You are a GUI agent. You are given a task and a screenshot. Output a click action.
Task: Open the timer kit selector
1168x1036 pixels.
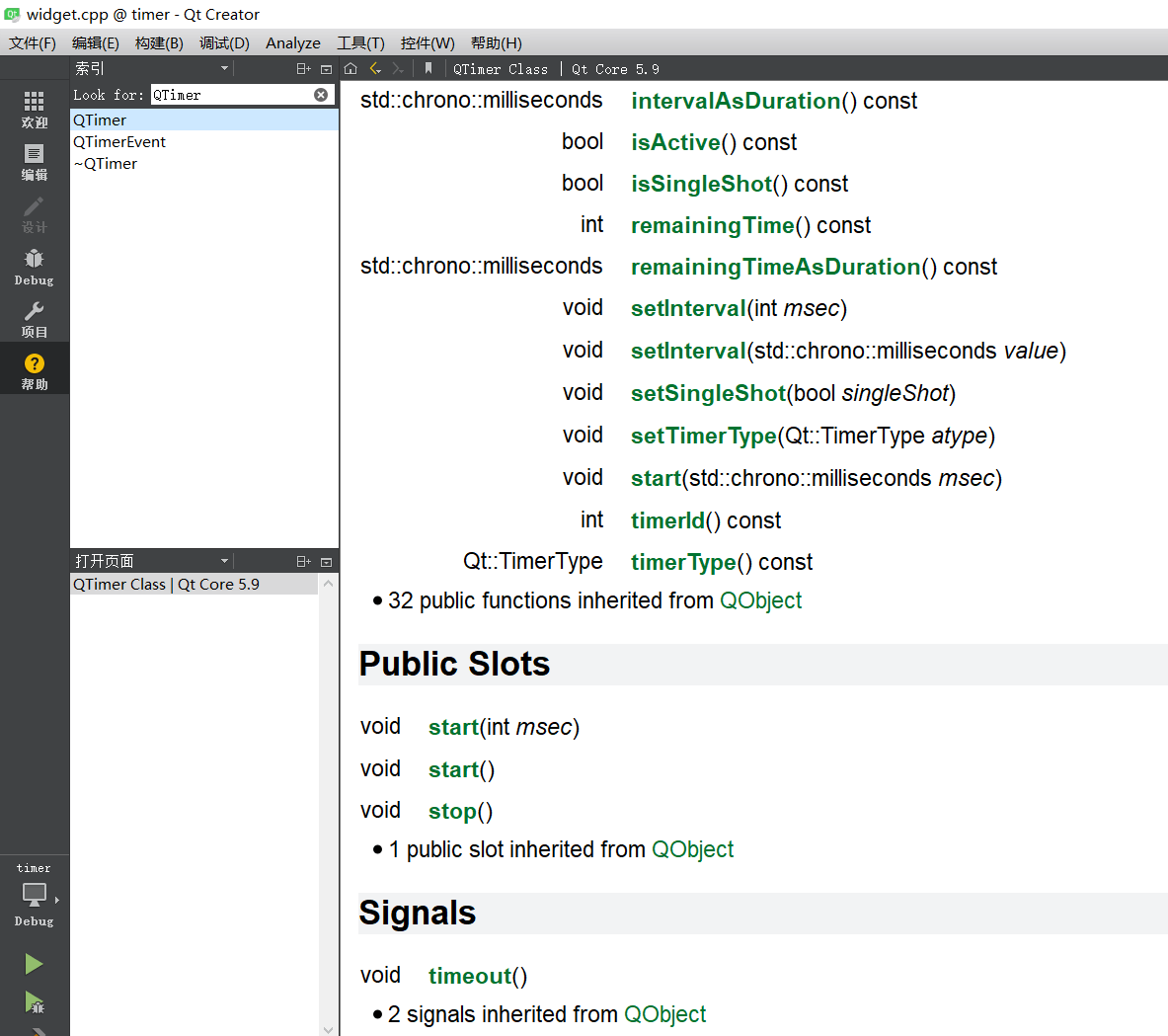[x=35, y=895]
